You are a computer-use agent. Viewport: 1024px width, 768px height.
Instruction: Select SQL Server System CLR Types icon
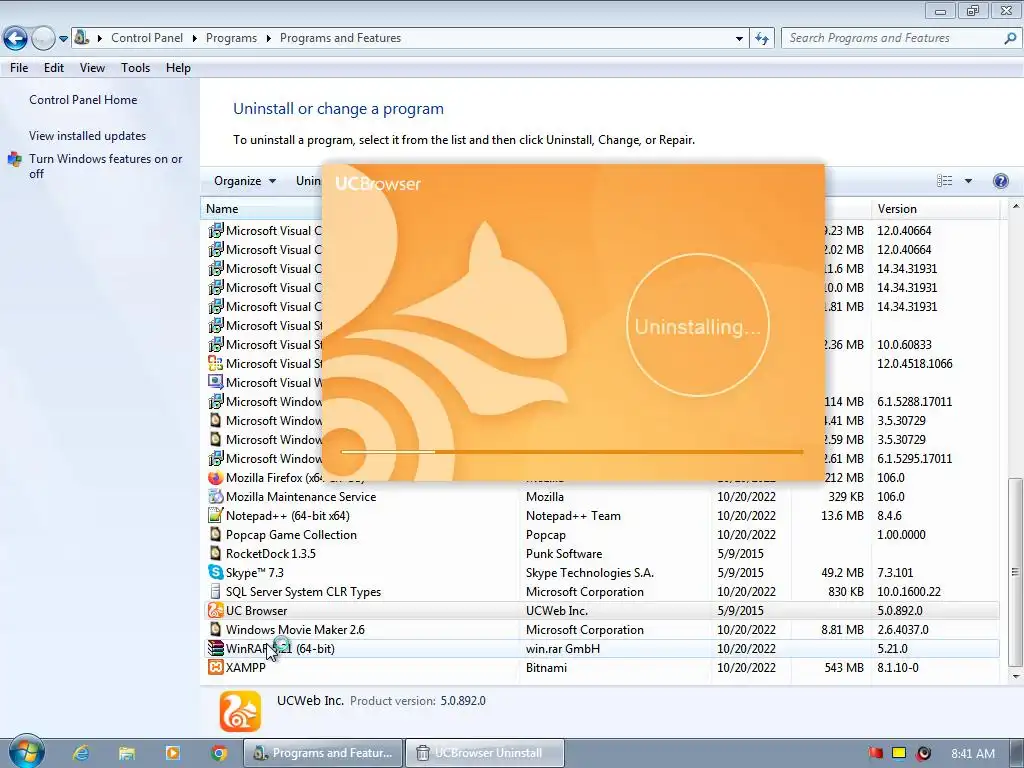click(x=215, y=592)
